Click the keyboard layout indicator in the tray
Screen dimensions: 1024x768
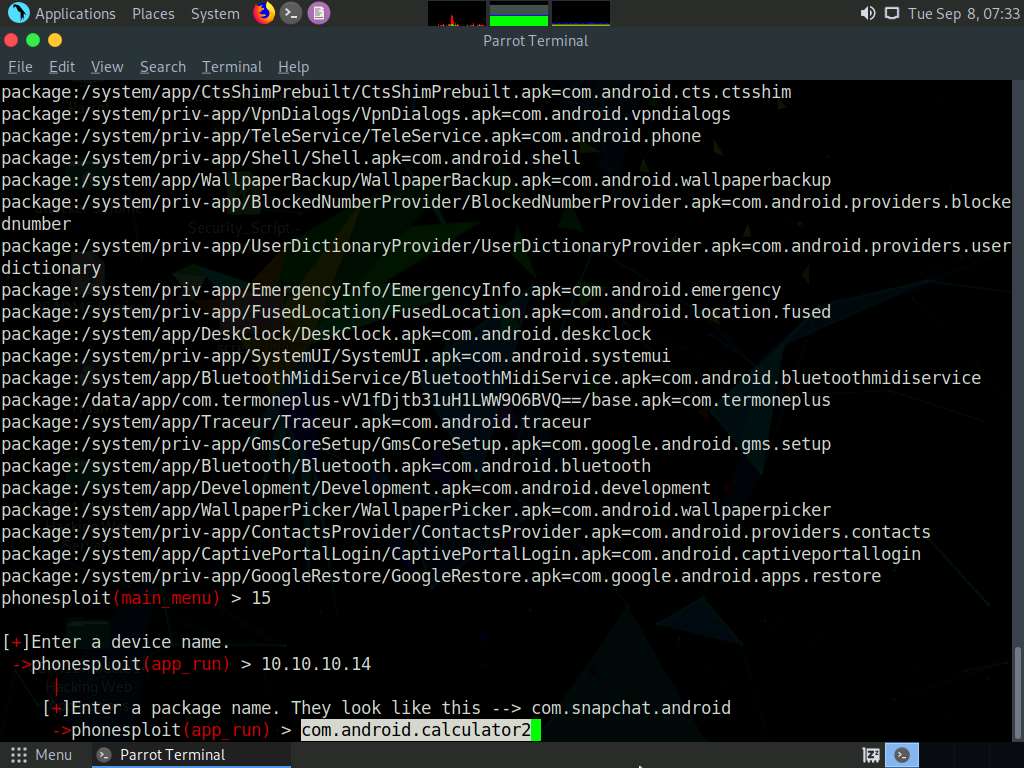click(869, 755)
